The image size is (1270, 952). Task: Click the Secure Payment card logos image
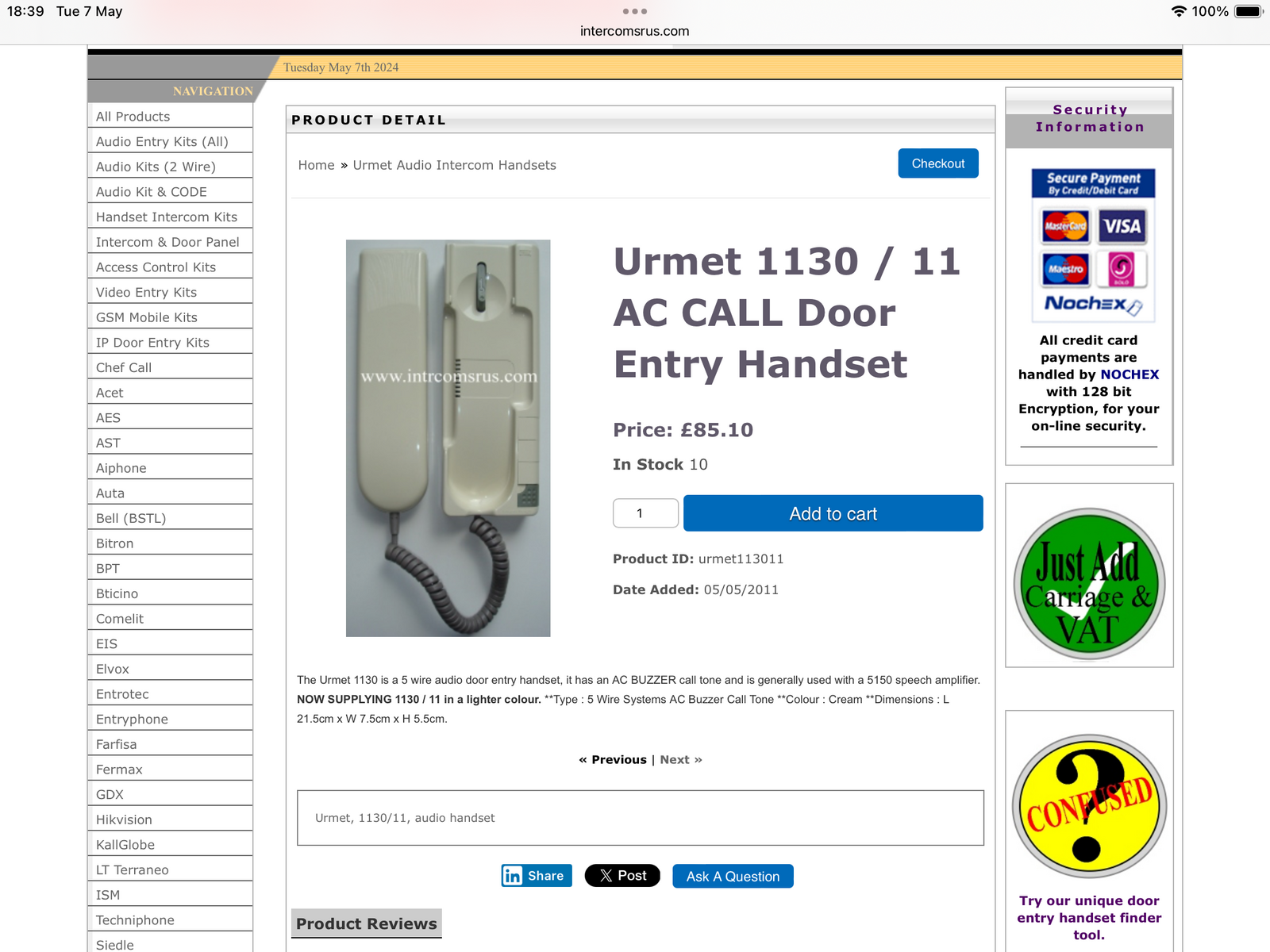point(1093,244)
